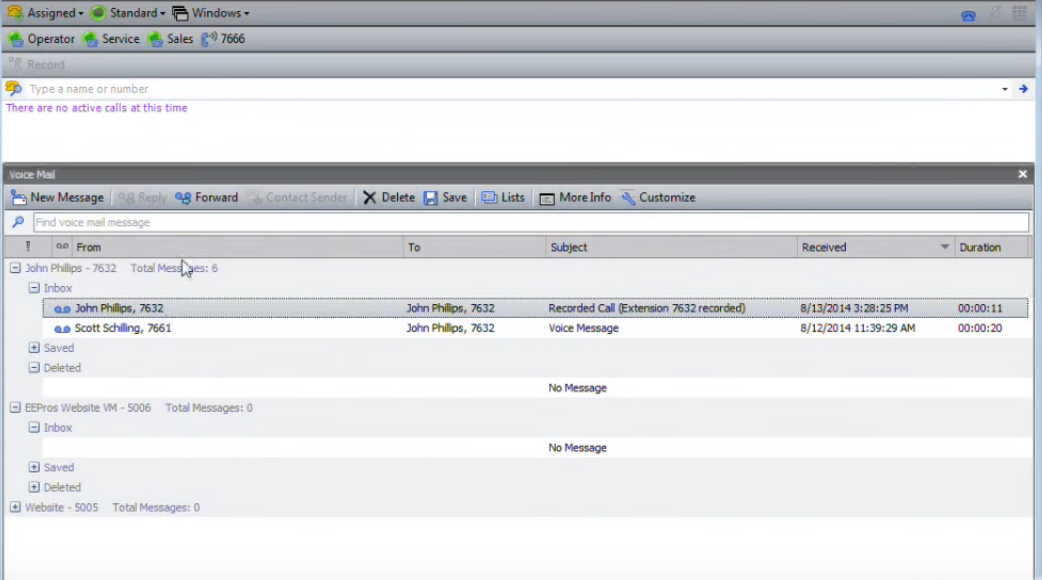This screenshot has height=580, width=1042.
Task: Open the Lists toolbar button
Action: tap(503, 197)
